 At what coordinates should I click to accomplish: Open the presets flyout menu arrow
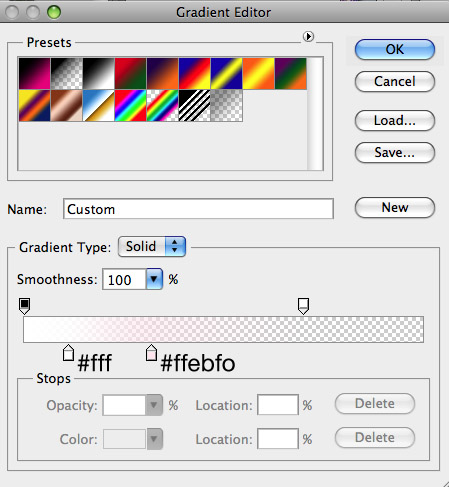pos(308,36)
